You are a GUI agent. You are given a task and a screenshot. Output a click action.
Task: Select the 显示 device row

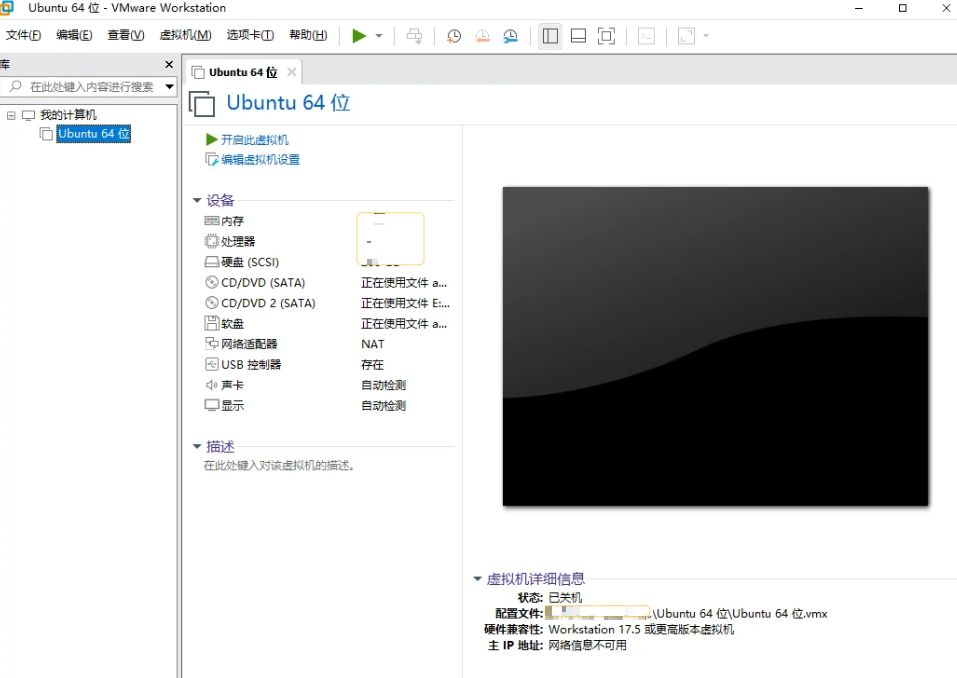coord(327,405)
